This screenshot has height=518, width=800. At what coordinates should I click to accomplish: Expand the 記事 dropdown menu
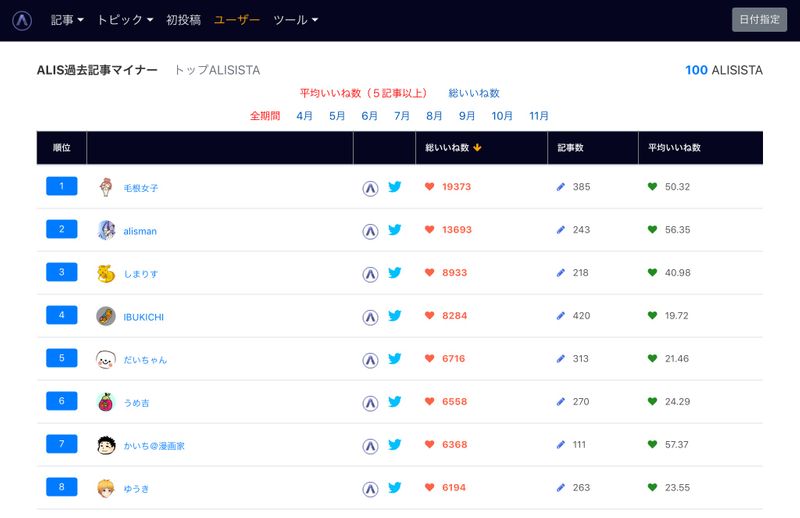click(67, 20)
